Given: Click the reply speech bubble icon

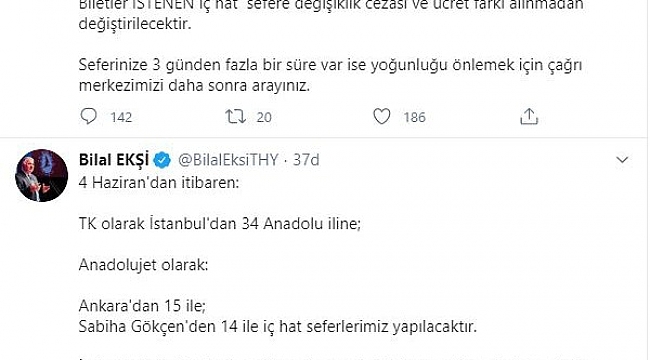Looking at the screenshot, I should (88, 117).
